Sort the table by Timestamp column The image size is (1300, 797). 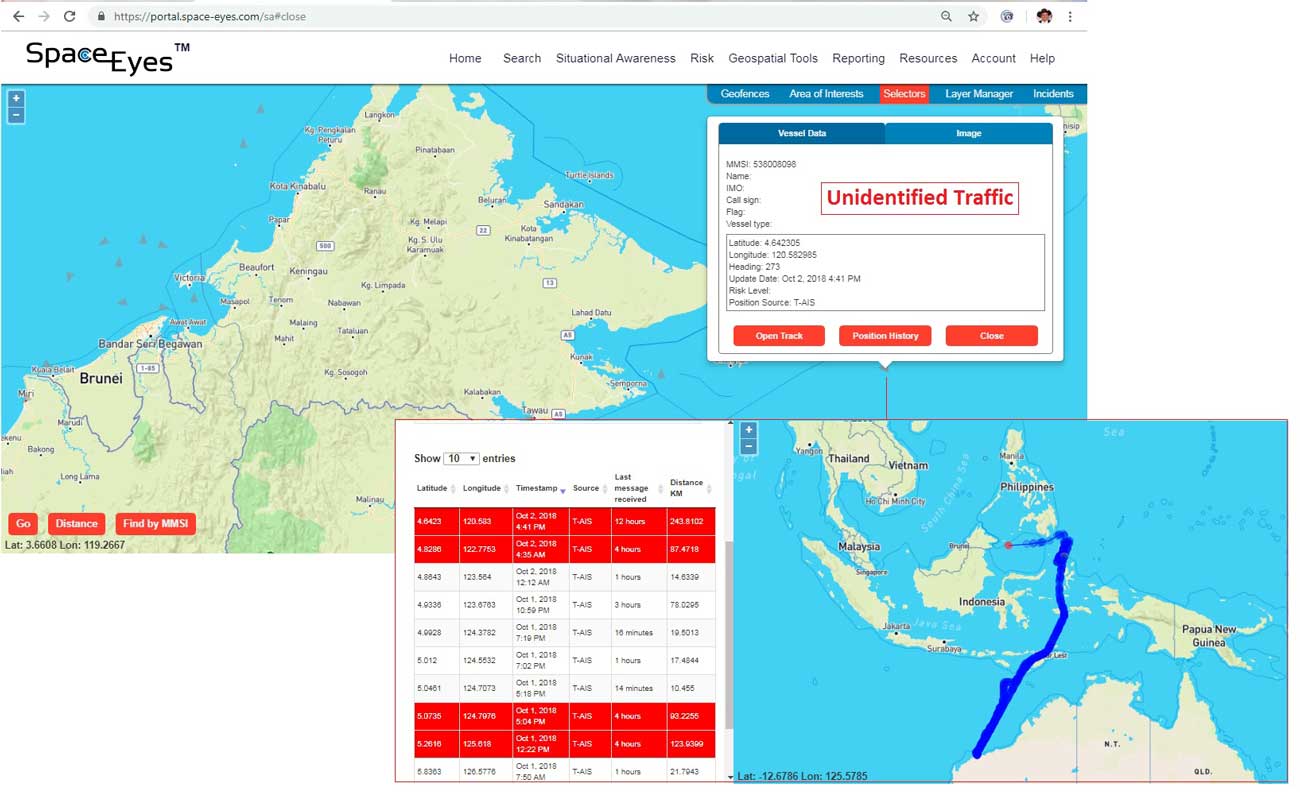coord(541,488)
